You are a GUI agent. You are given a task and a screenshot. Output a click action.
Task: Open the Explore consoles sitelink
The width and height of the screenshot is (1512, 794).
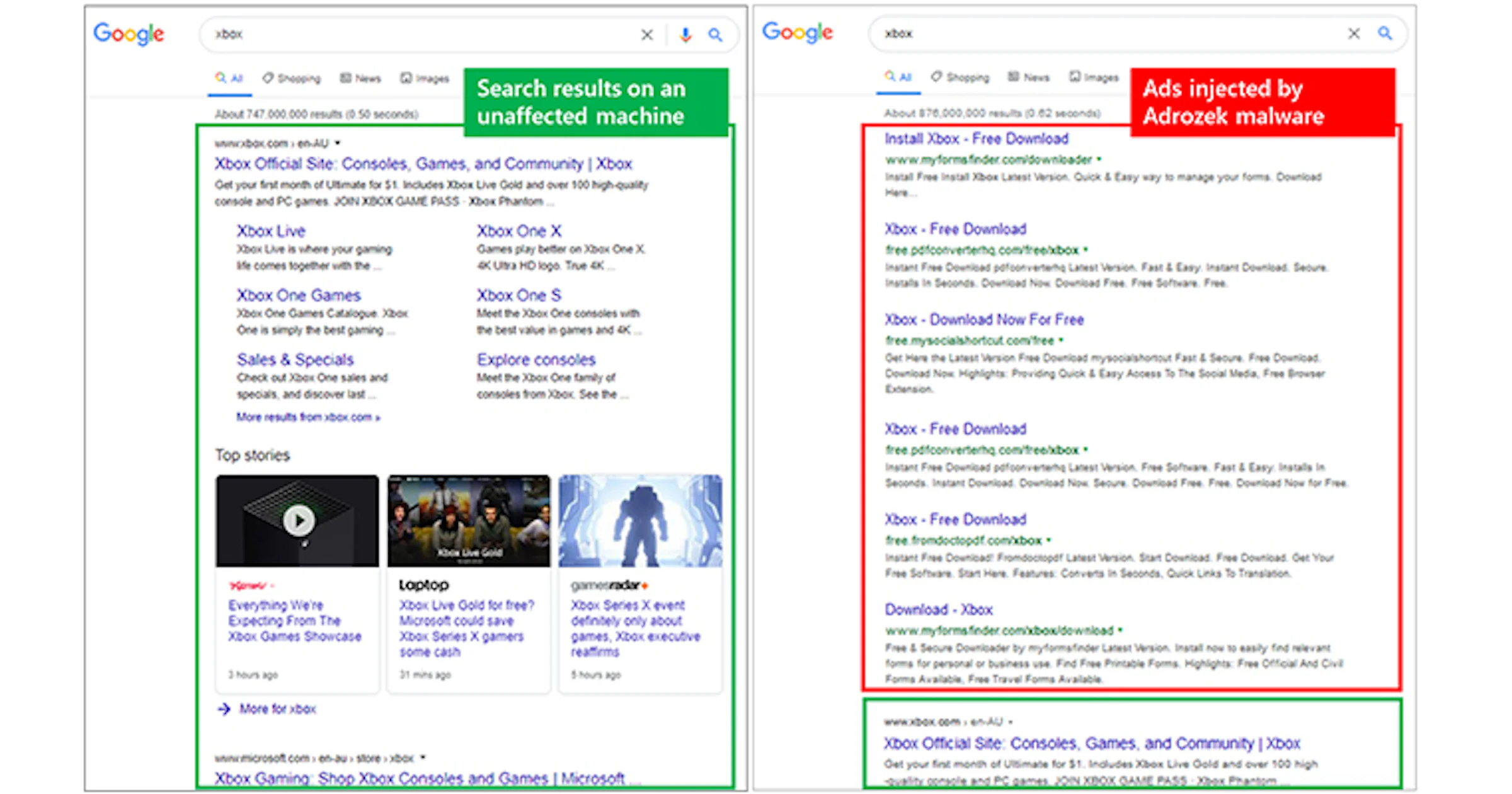click(536, 360)
